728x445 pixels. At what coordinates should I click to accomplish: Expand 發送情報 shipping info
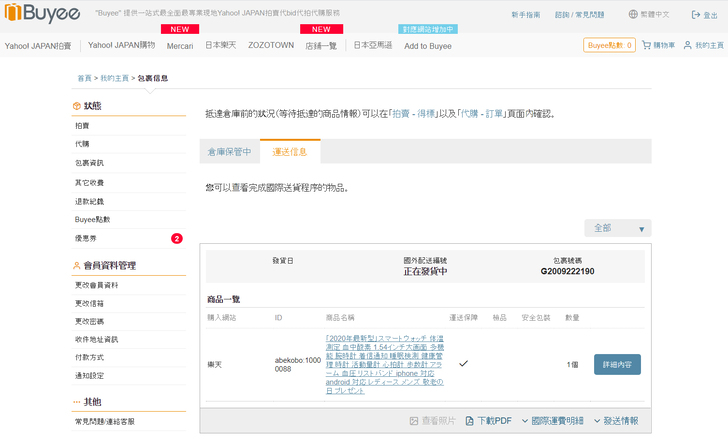click(x=615, y=421)
